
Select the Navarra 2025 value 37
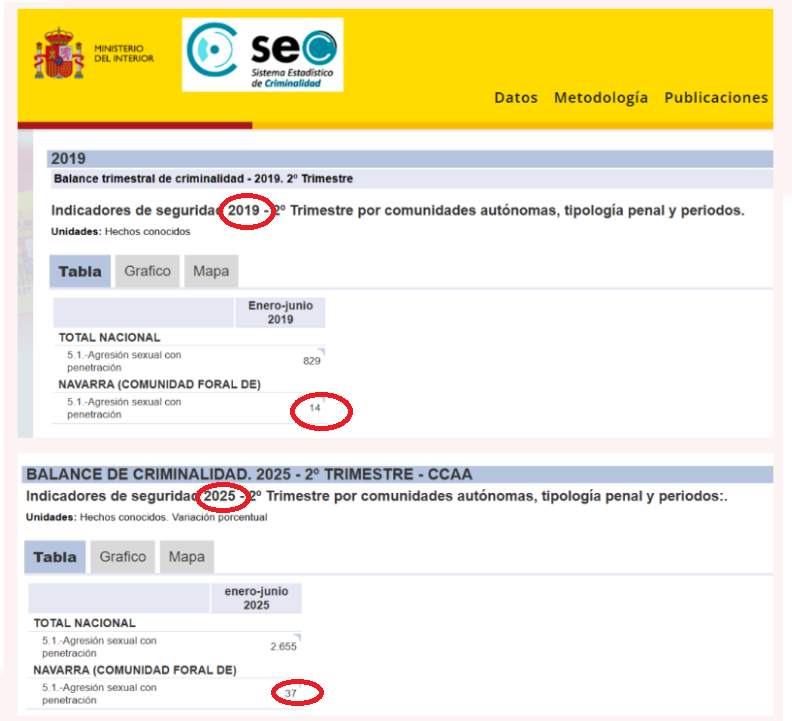(291, 693)
